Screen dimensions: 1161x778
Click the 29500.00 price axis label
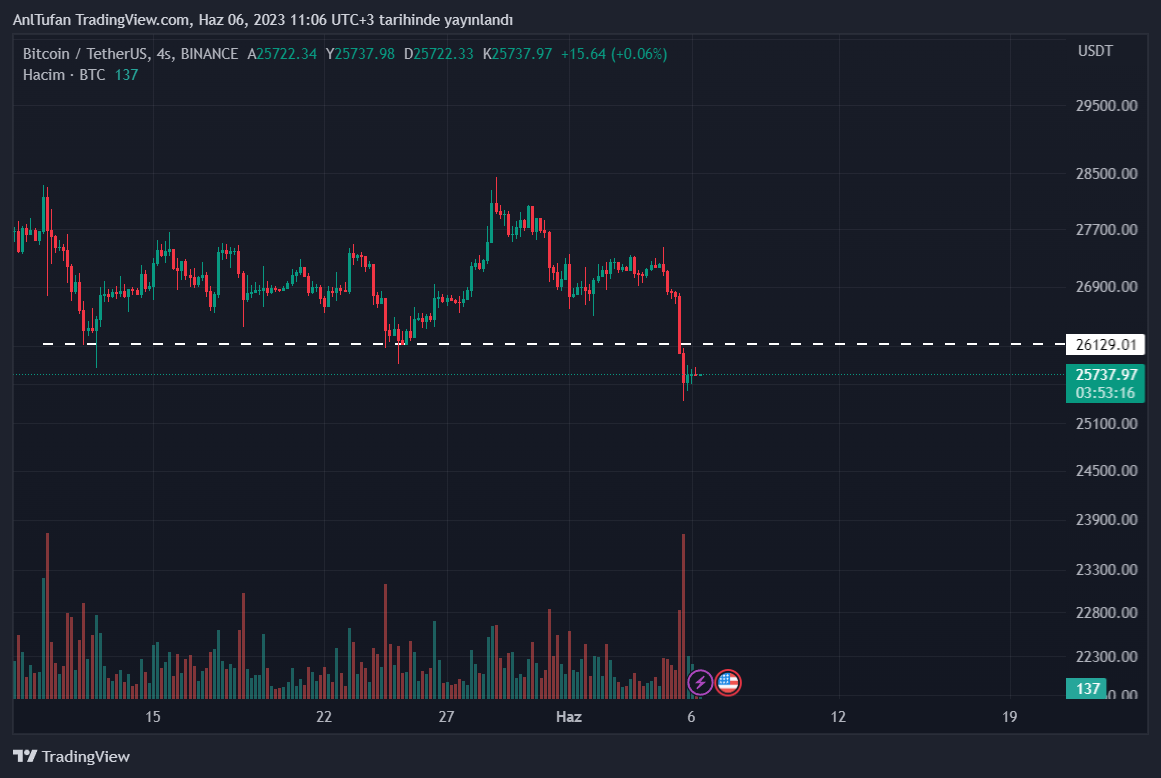point(1107,105)
